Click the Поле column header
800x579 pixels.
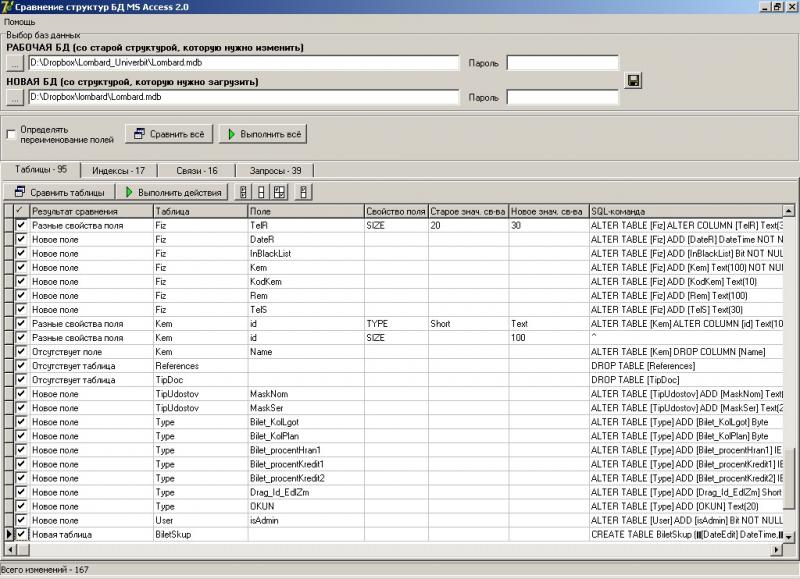pos(306,211)
